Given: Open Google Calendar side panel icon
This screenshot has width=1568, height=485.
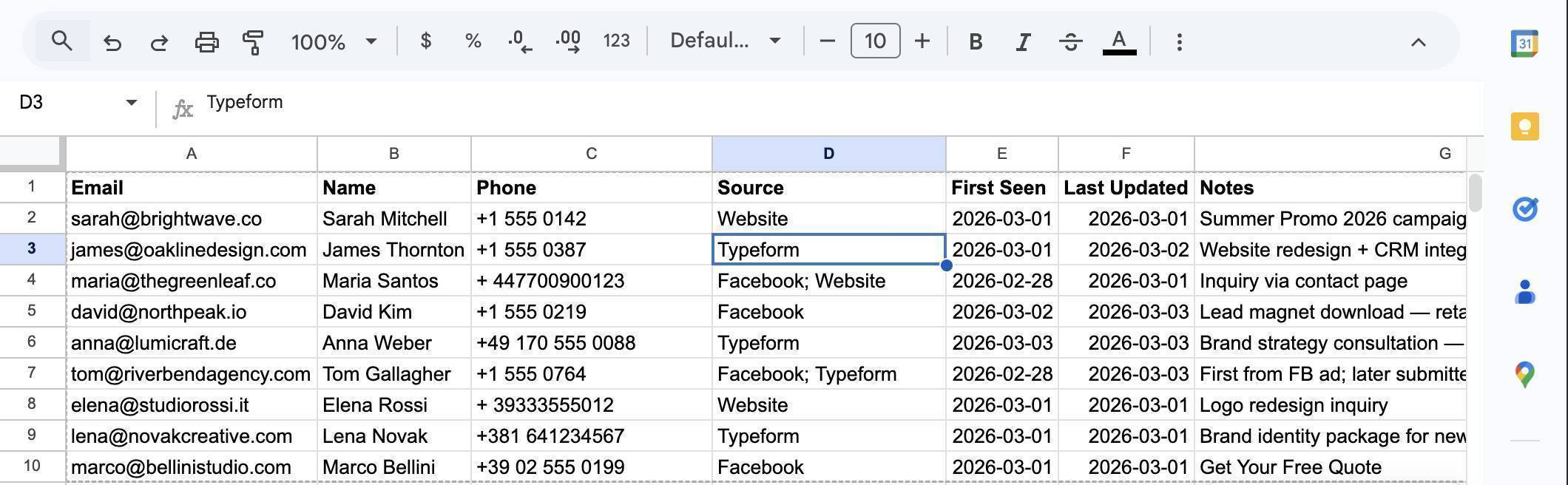Looking at the screenshot, I should coord(1524,44).
